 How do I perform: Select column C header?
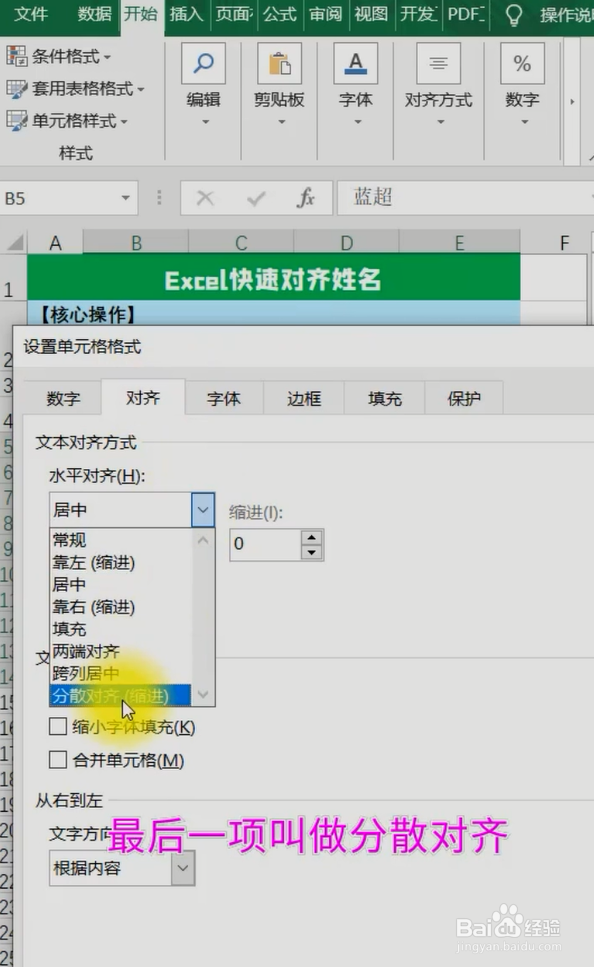point(241,243)
